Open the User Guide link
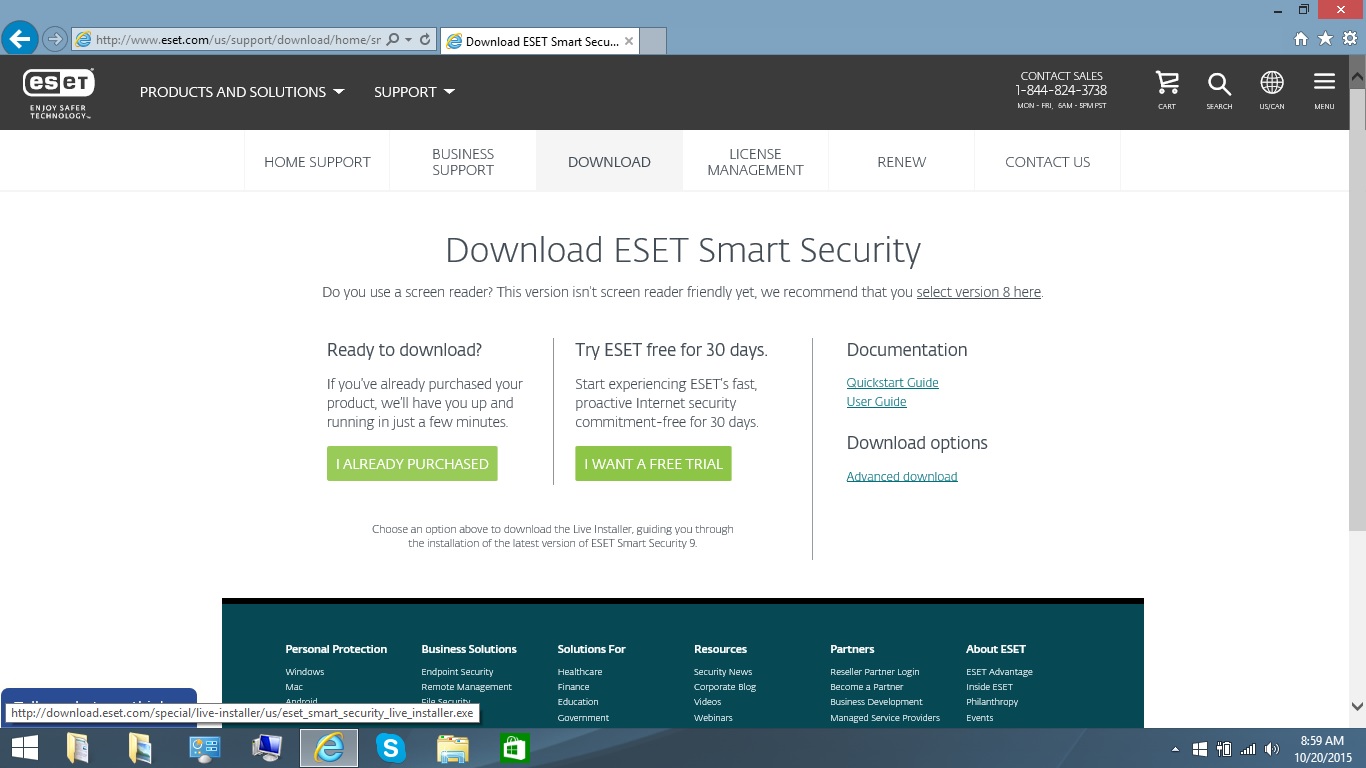This screenshot has width=1366, height=768. tap(876, 401)
